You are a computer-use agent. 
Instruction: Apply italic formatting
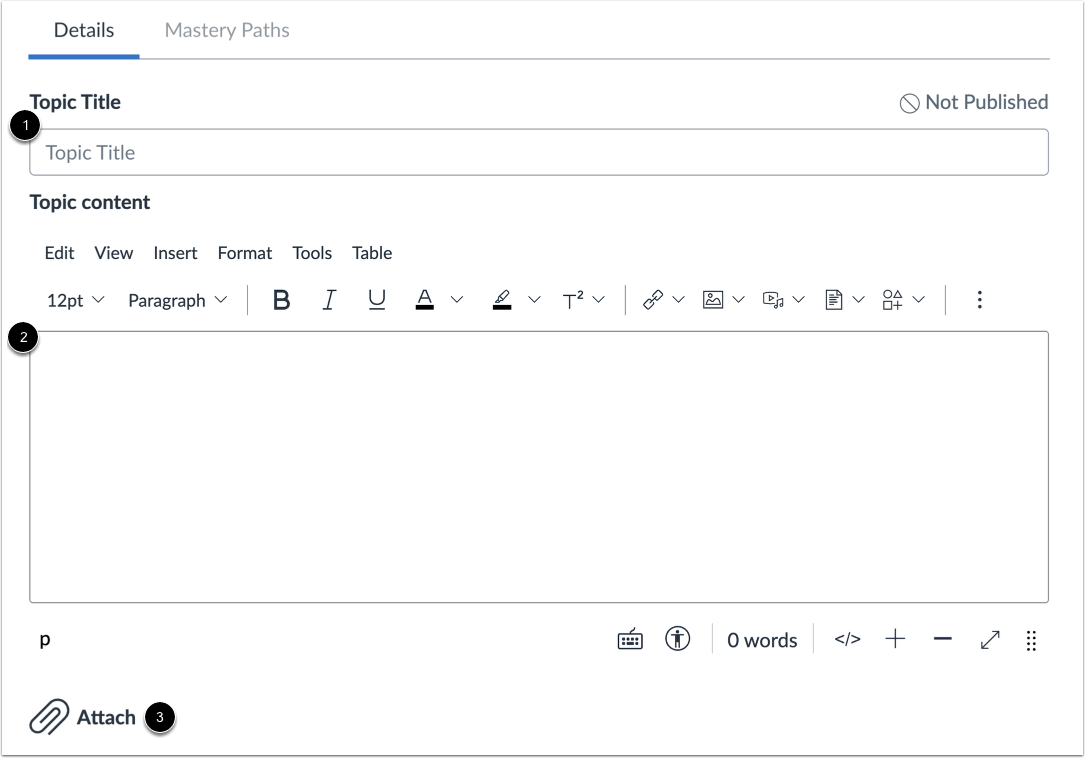point(329,299)
